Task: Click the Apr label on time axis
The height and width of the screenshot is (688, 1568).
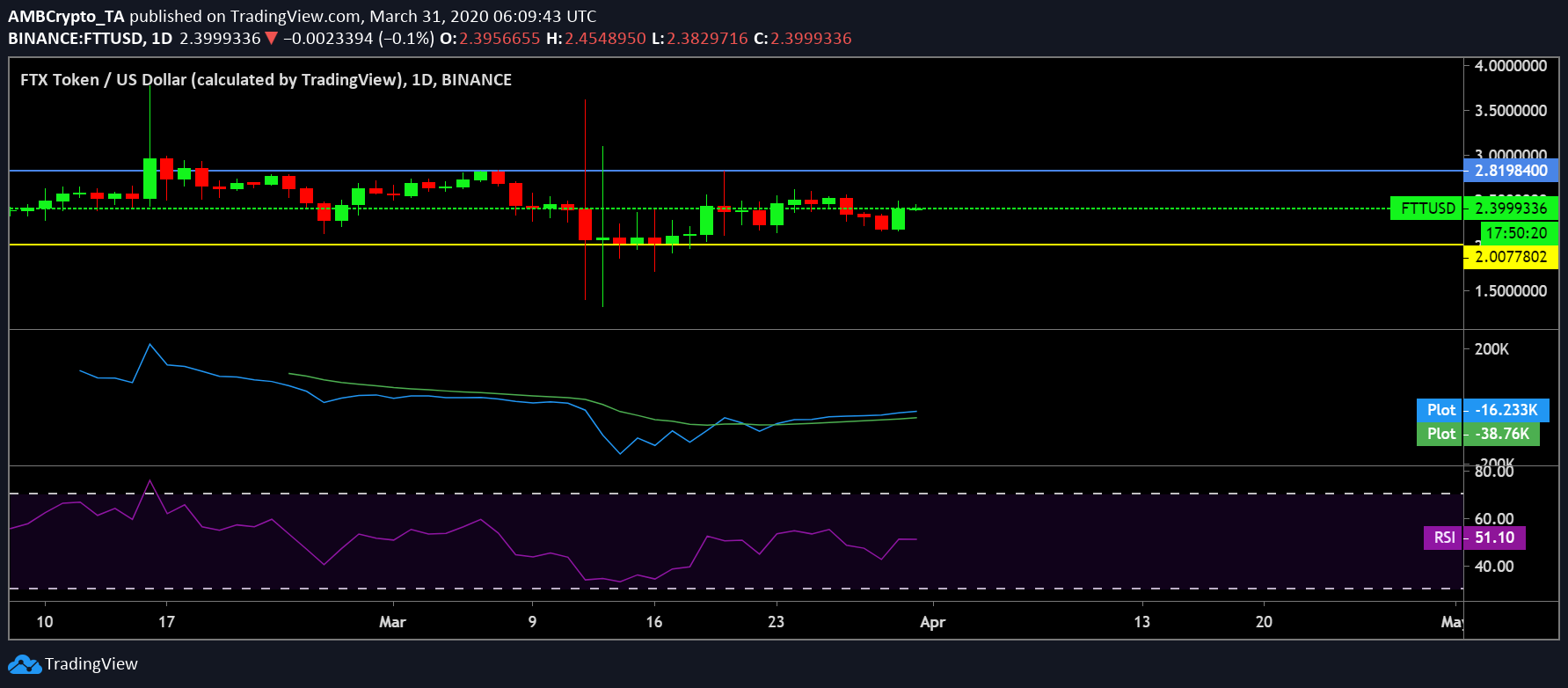Action: point(932,622)
